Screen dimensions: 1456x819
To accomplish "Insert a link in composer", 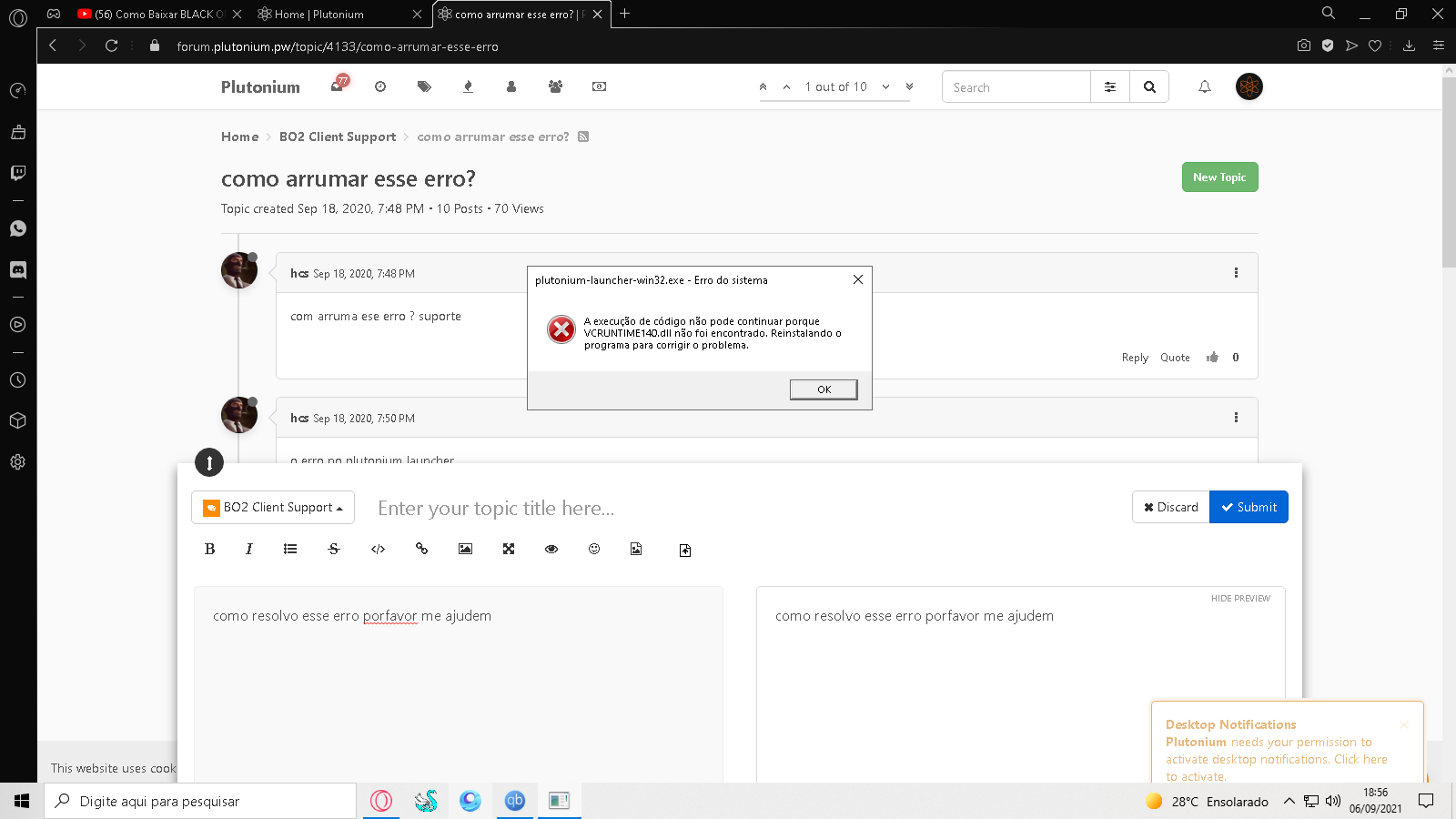I will click(421, 549).
